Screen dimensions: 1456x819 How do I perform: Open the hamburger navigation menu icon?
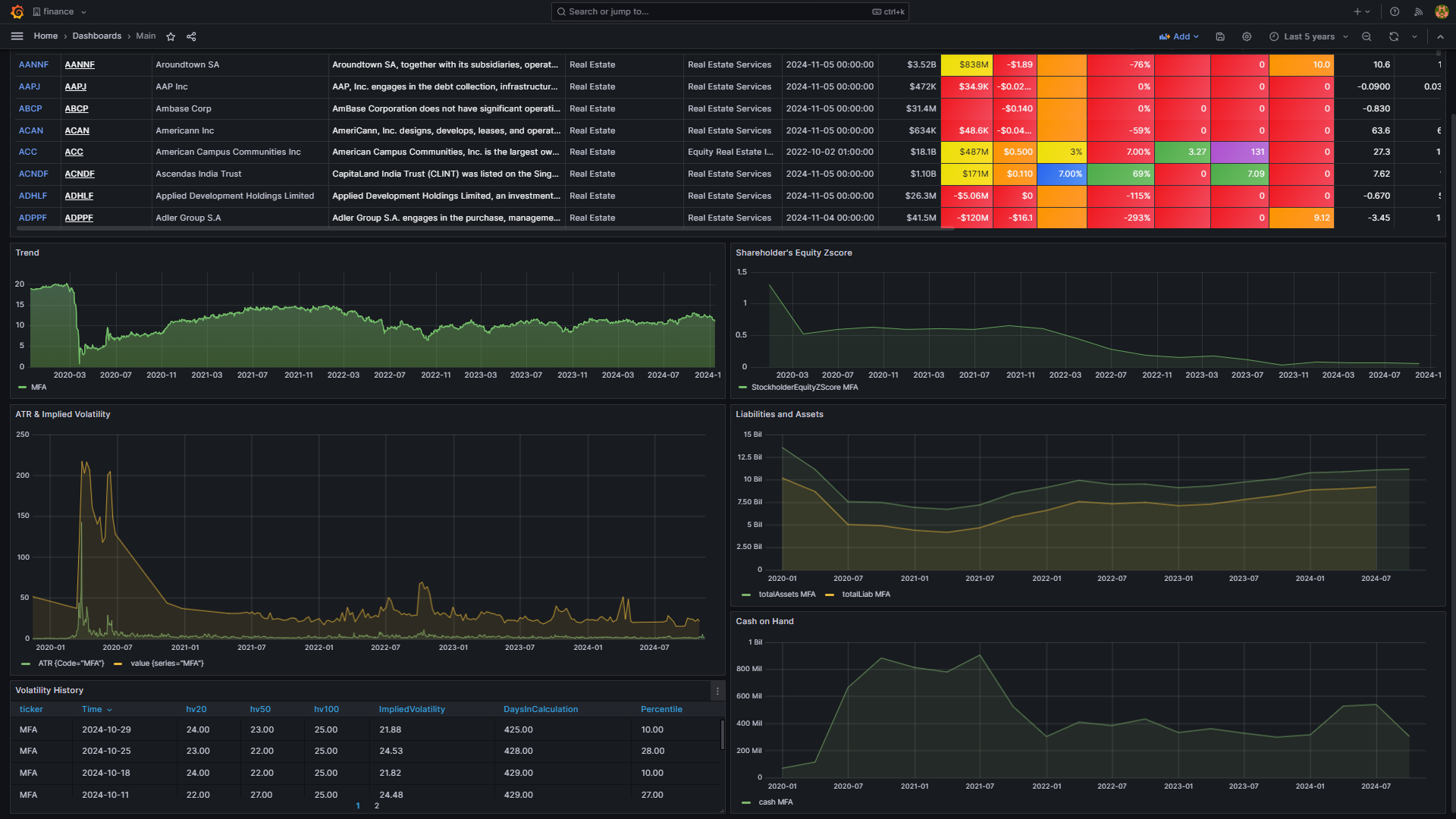pos(17,36)
